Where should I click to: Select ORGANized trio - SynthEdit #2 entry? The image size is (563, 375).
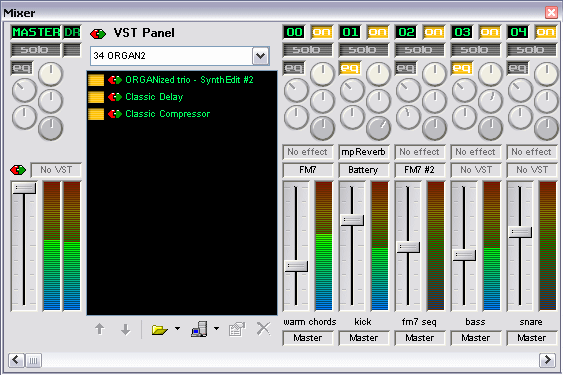coord(189,80)
